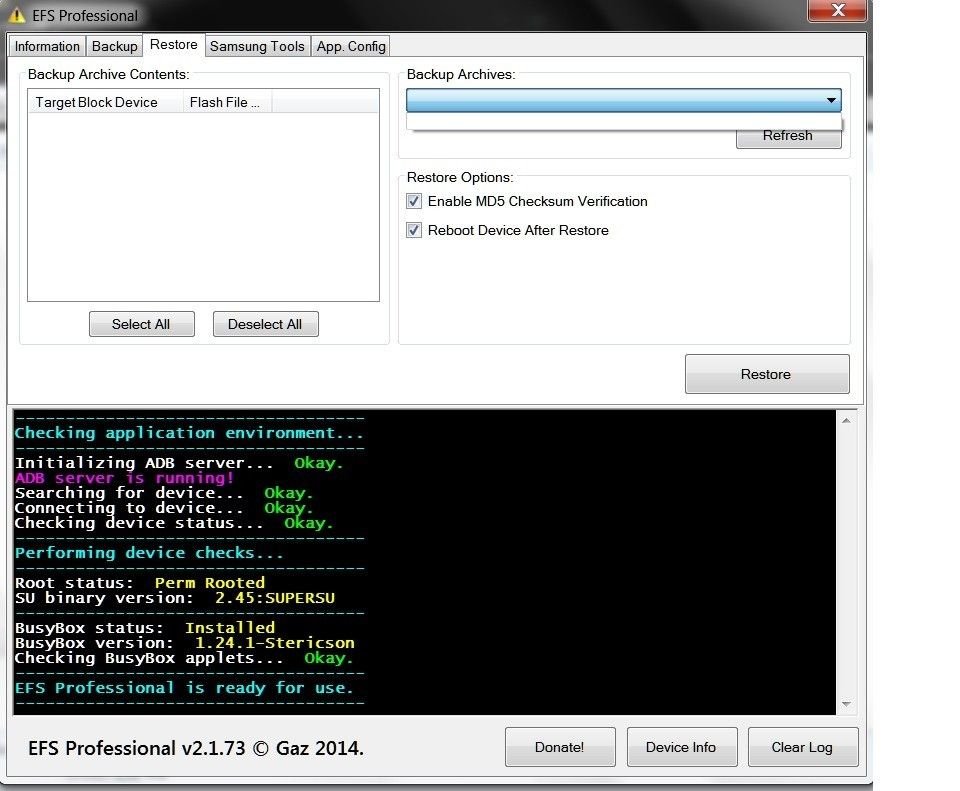Click the Donate! button

point(560,747)
